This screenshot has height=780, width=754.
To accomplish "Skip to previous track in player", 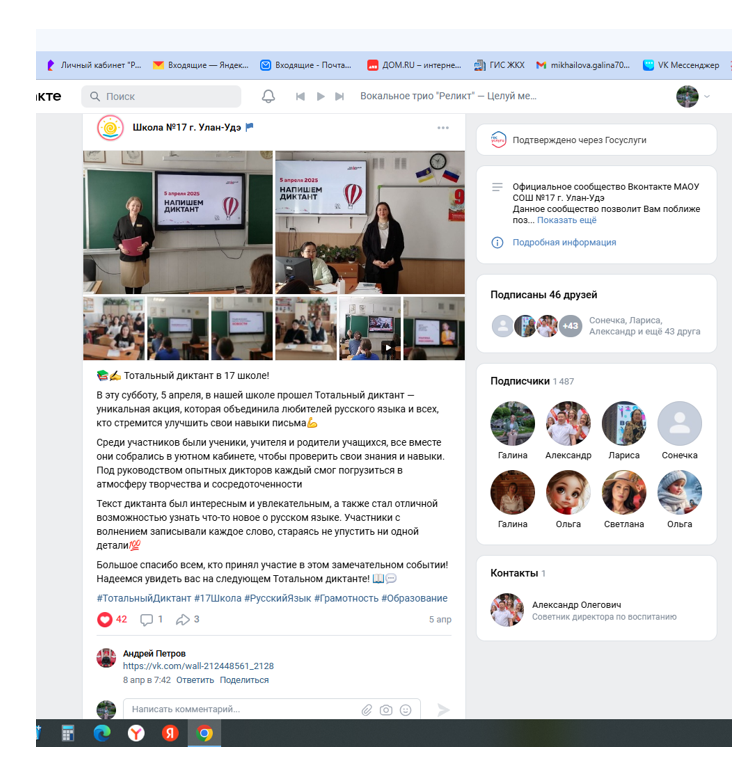I will tap(300, 96).
